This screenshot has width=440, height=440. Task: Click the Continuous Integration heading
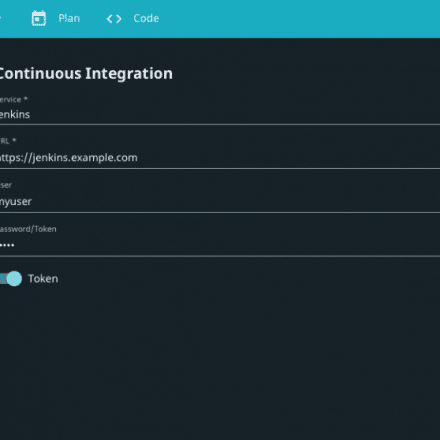[86, 73]
